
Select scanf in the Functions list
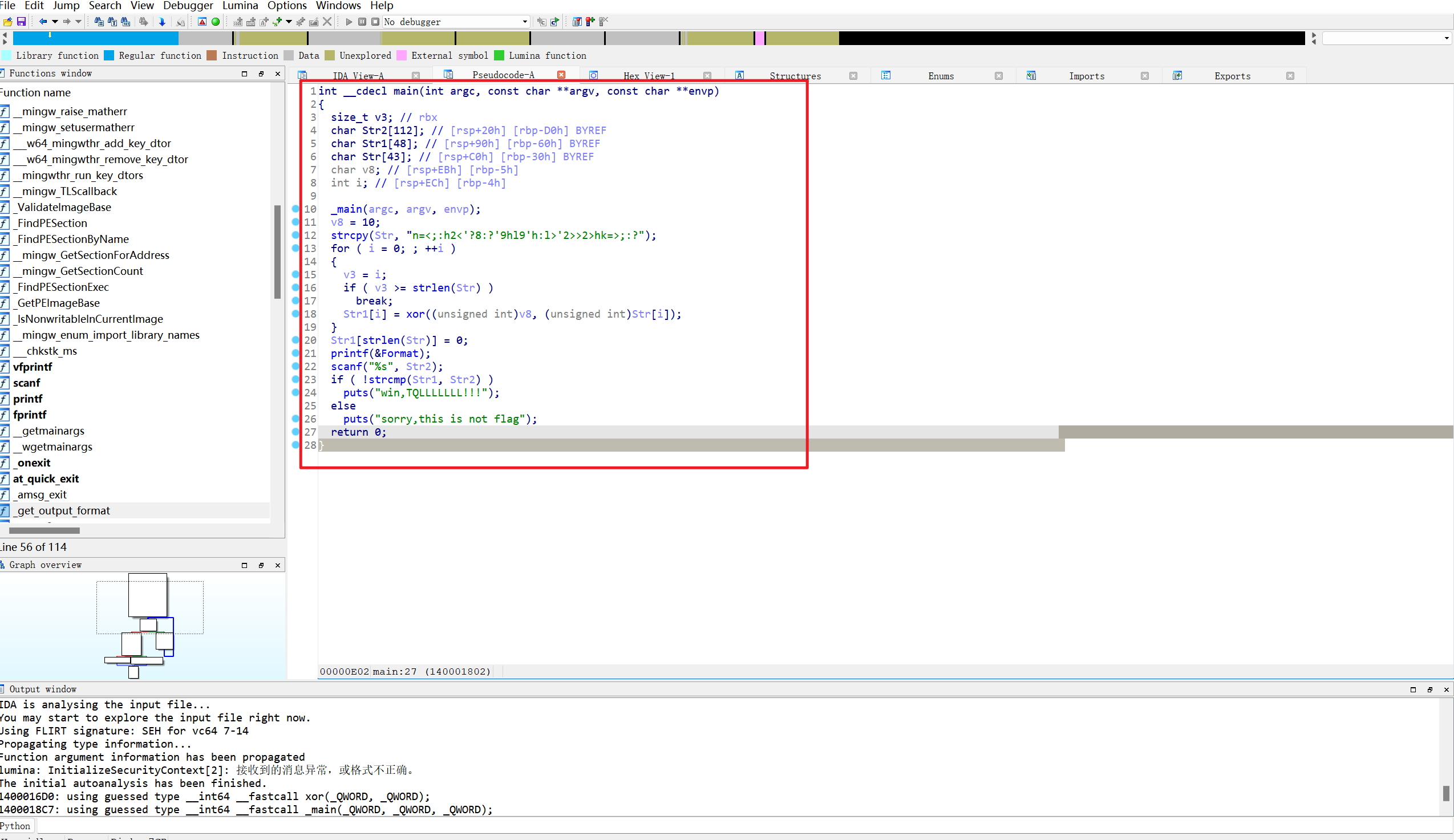click(x=27, y=383)
